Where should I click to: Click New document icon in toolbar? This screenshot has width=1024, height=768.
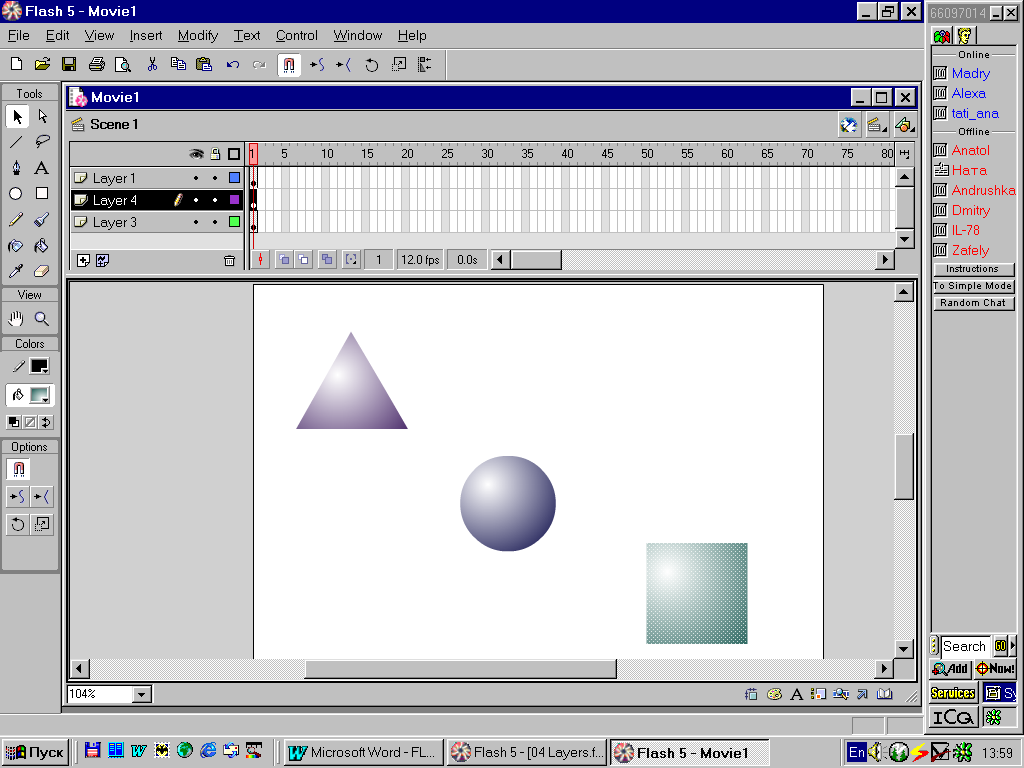click(16, 64)
